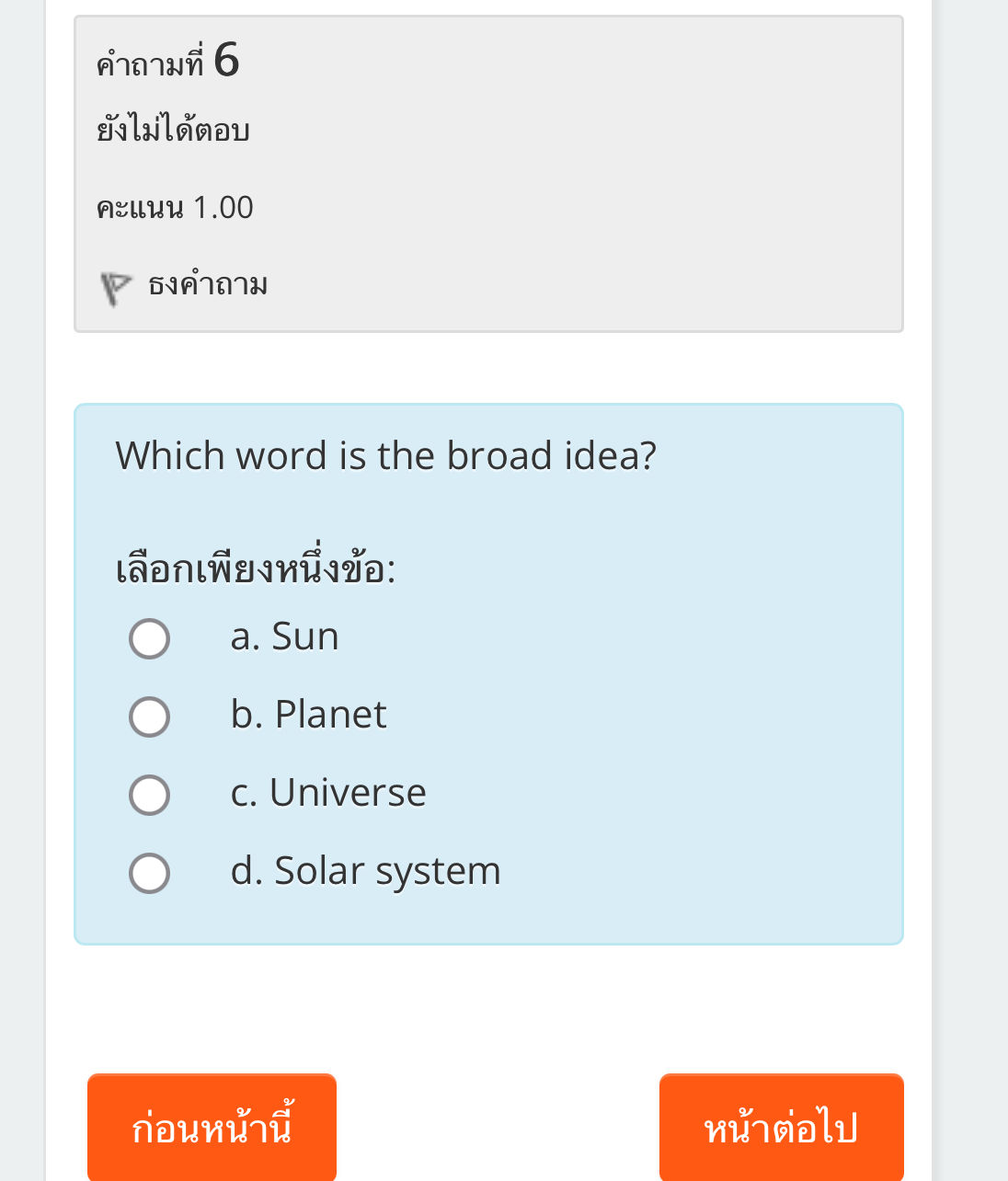Image resolution: width=1008 pixels, height=1181 pixels.
Task: Select answer option "a. Sun"
Action: [149, 637]
